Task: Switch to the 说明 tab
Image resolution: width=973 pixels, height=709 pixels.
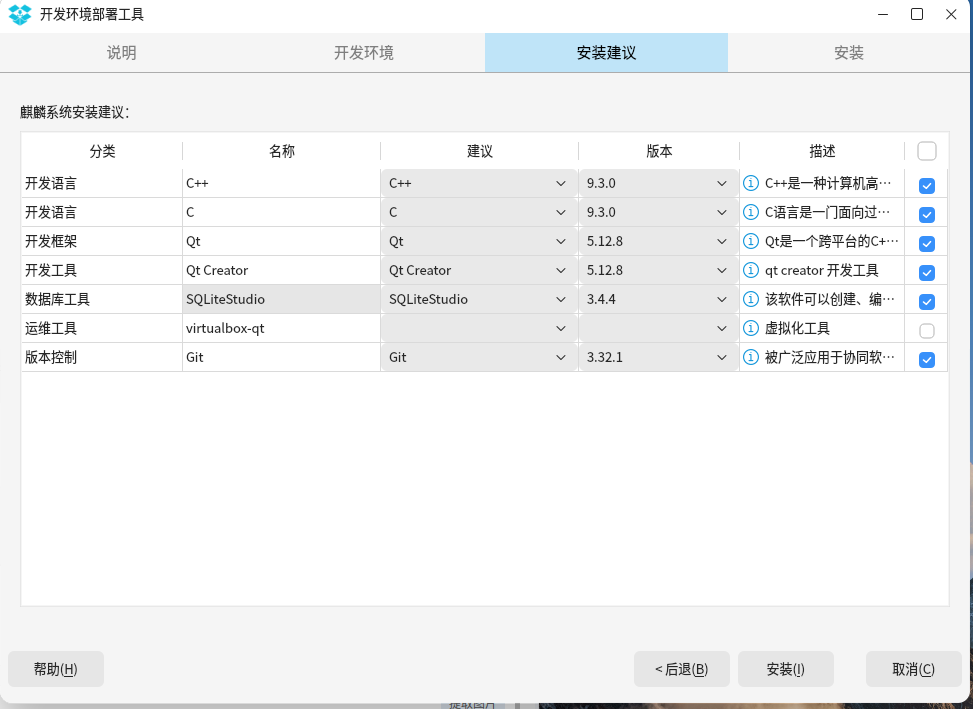Action: [121, 53]
